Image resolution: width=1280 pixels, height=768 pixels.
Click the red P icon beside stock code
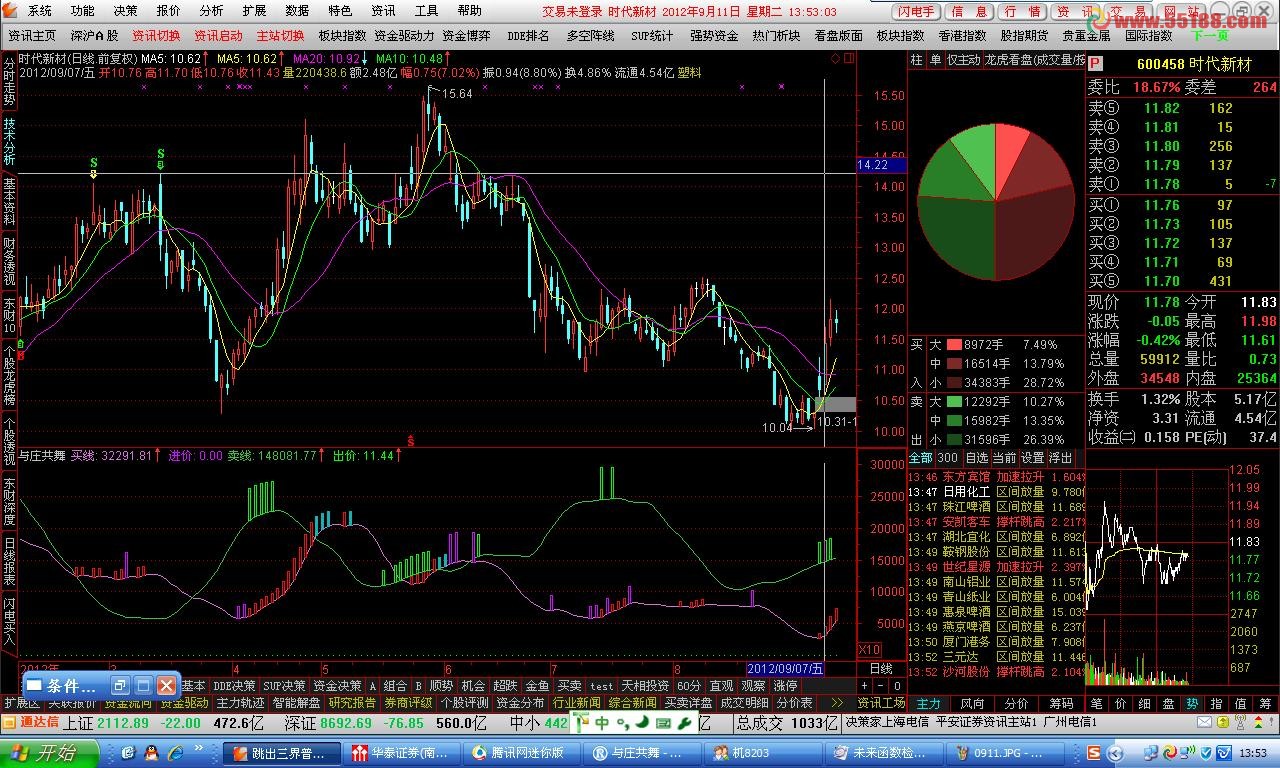pyautogui.click(x=1095, y=63)
